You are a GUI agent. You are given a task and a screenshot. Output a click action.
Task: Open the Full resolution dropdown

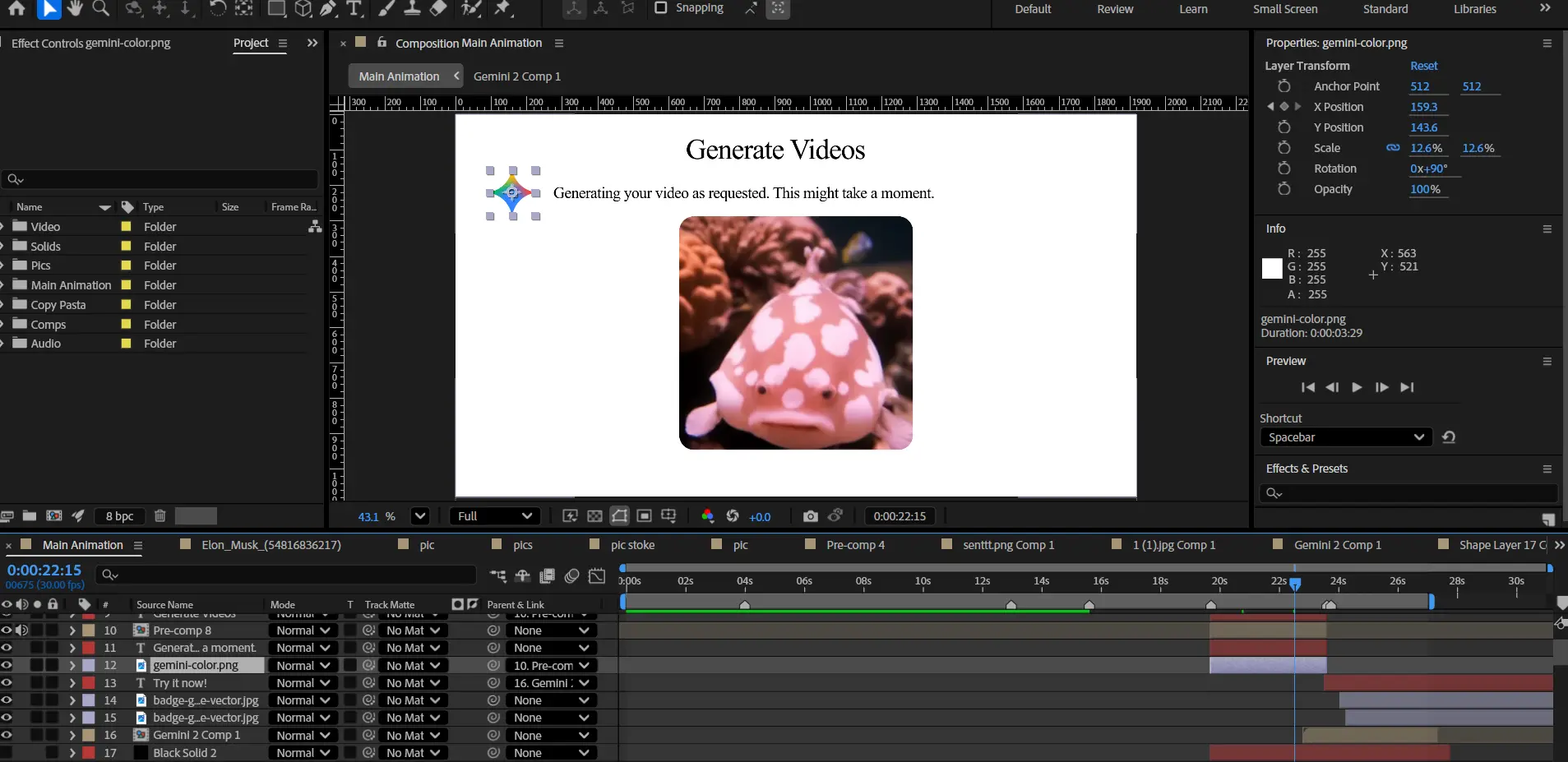(495, 516)
